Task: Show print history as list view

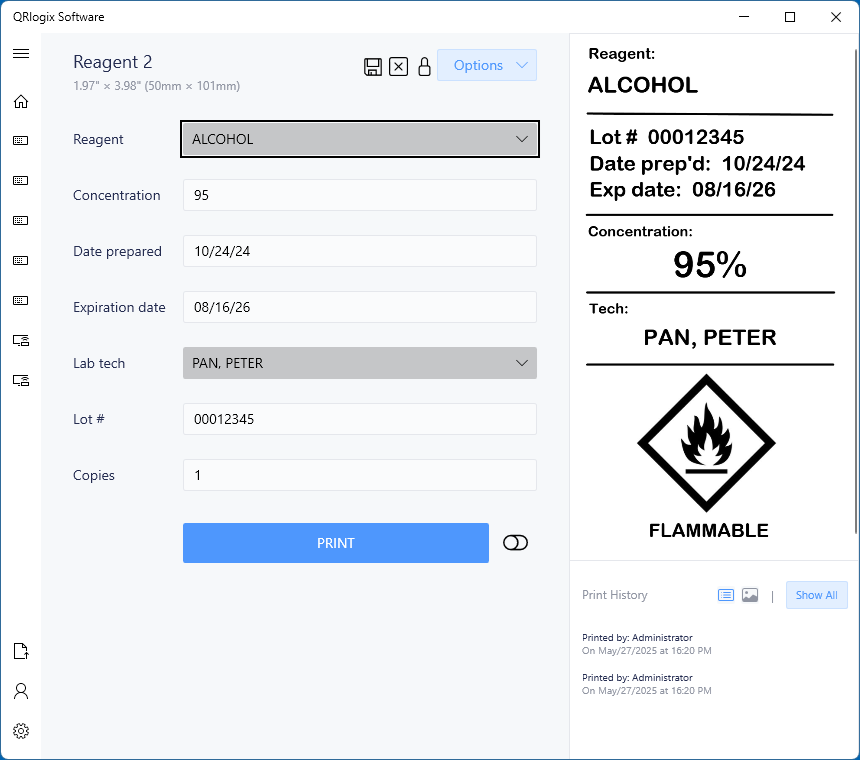Action: point(726,595)
